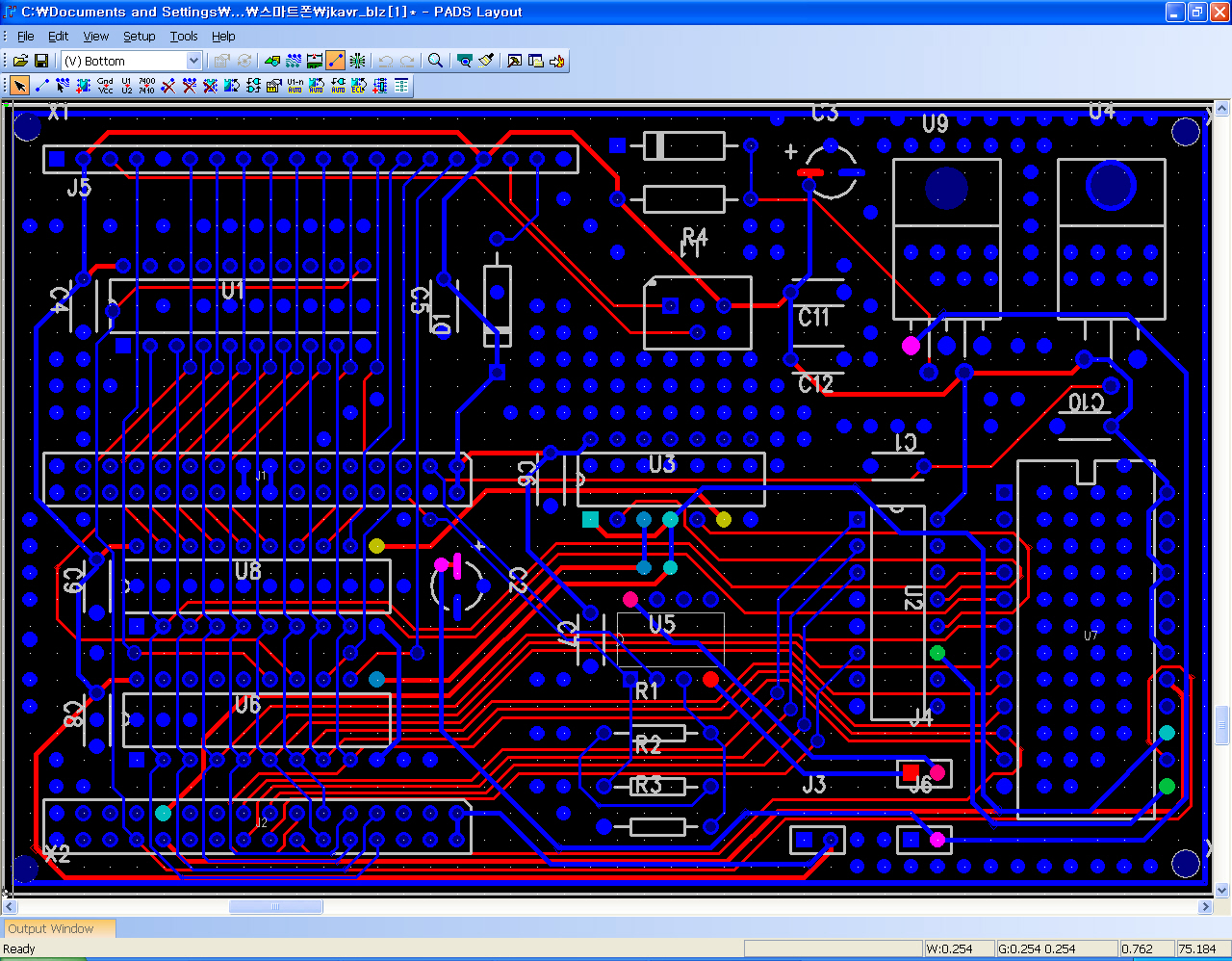1232x961 pixels.
Task: Click the Add Connection line icon
Action: point(42,86)
